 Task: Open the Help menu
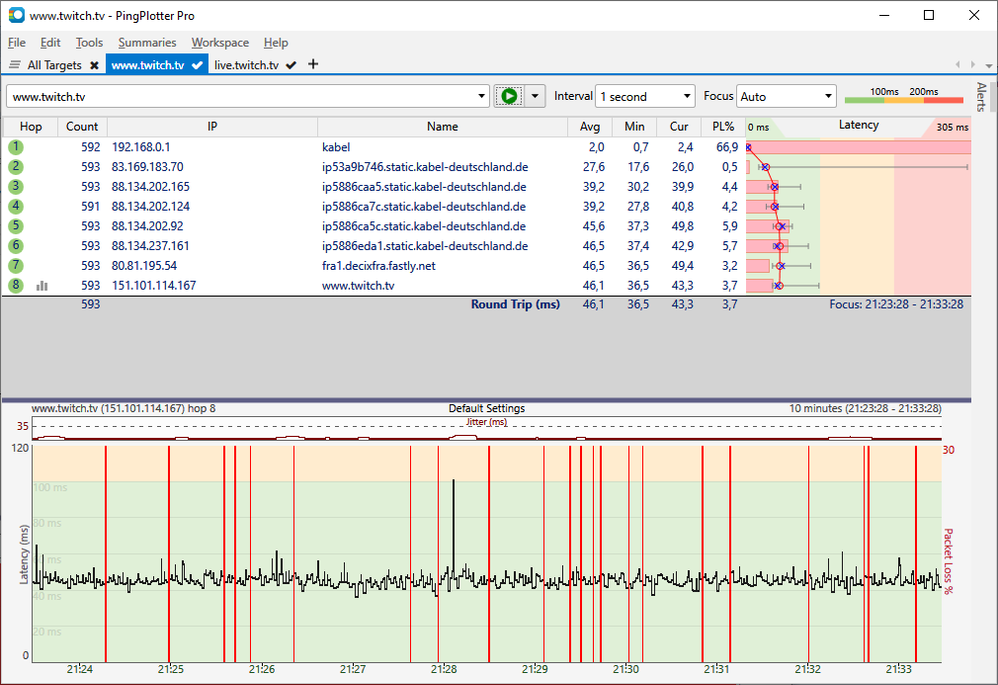pos(276,43)
